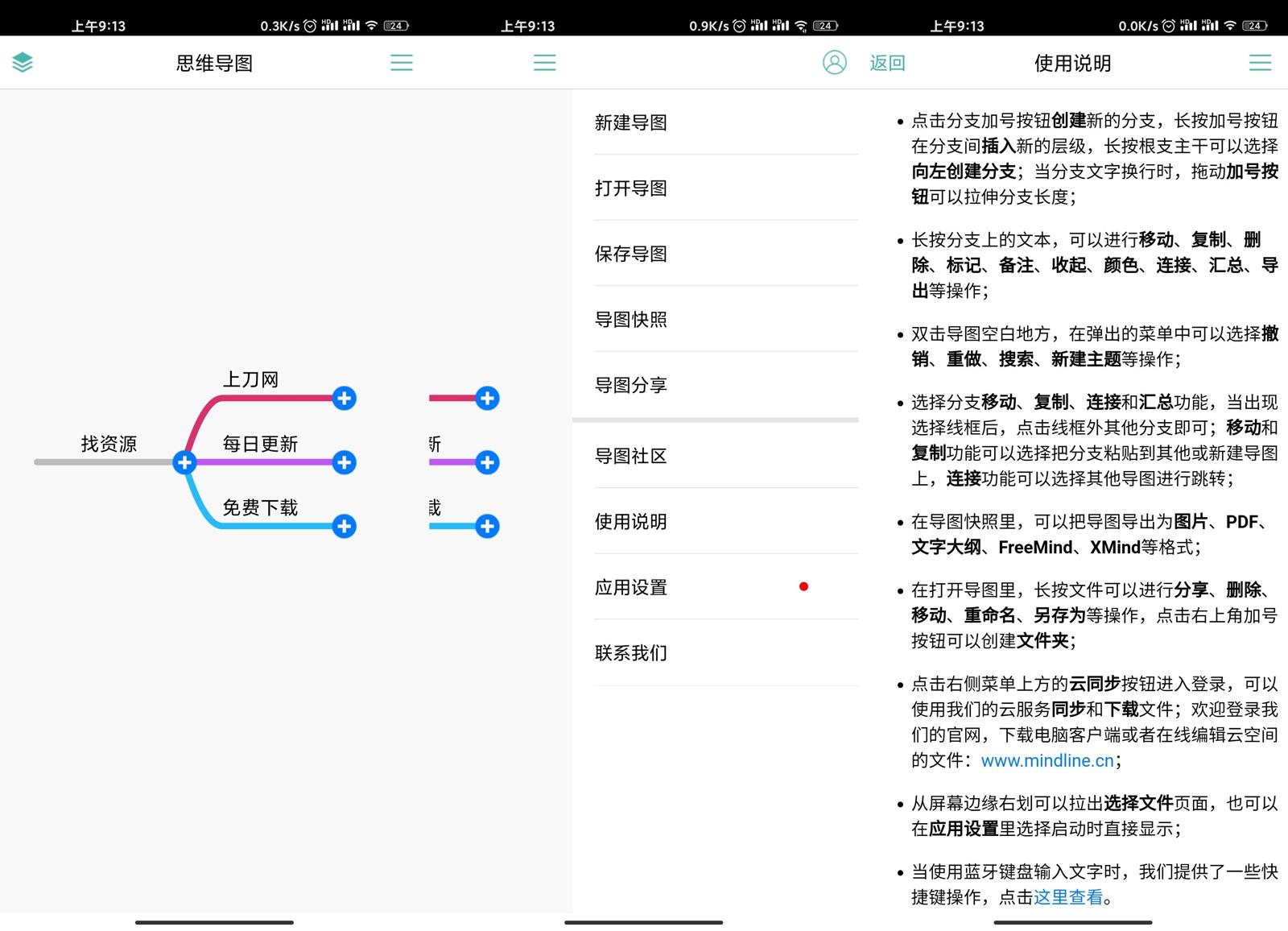Open the www.mindline.cn link

point(1046,760)
